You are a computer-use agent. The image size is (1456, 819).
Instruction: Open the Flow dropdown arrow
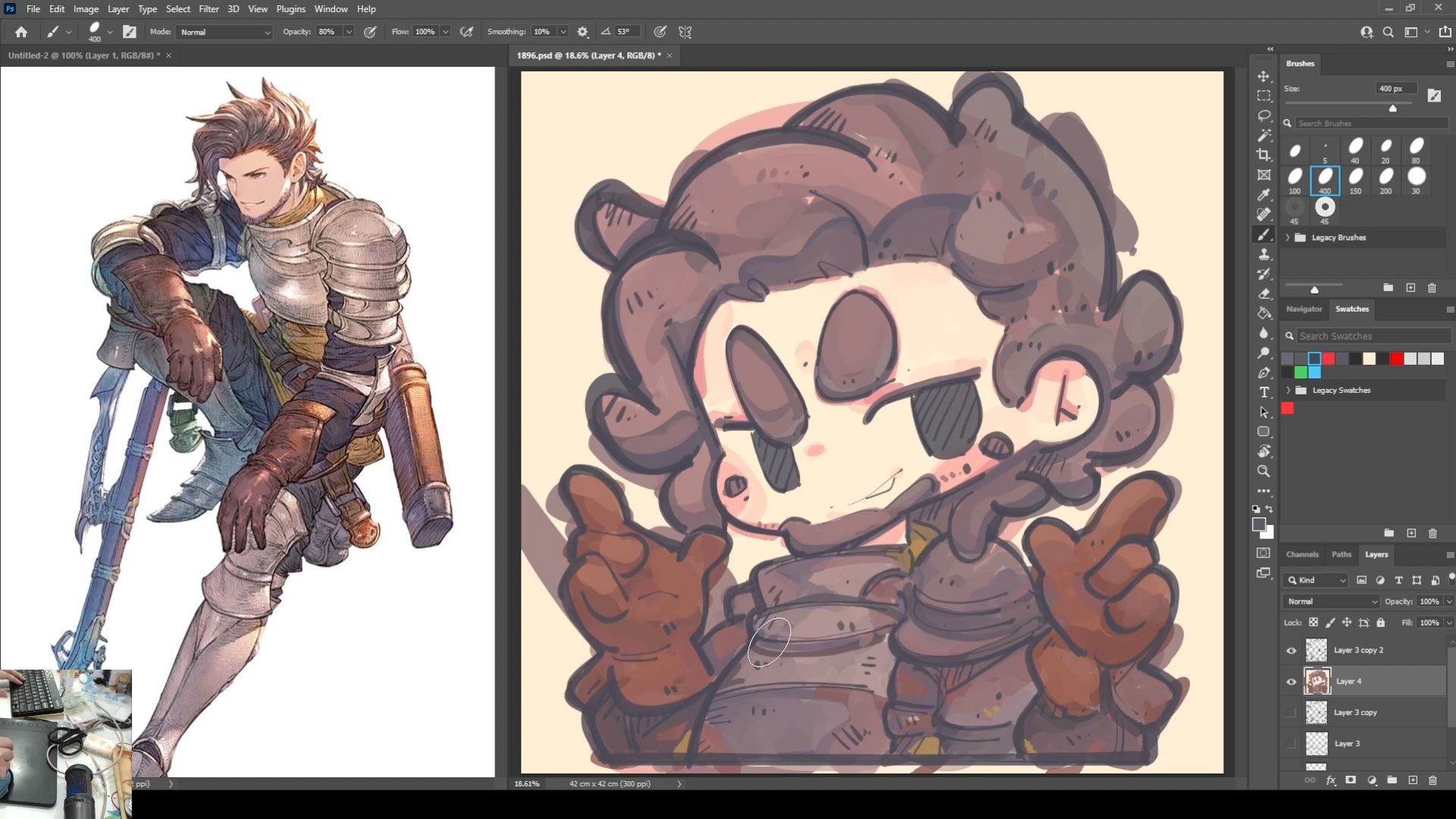click(x=446, y=32)
